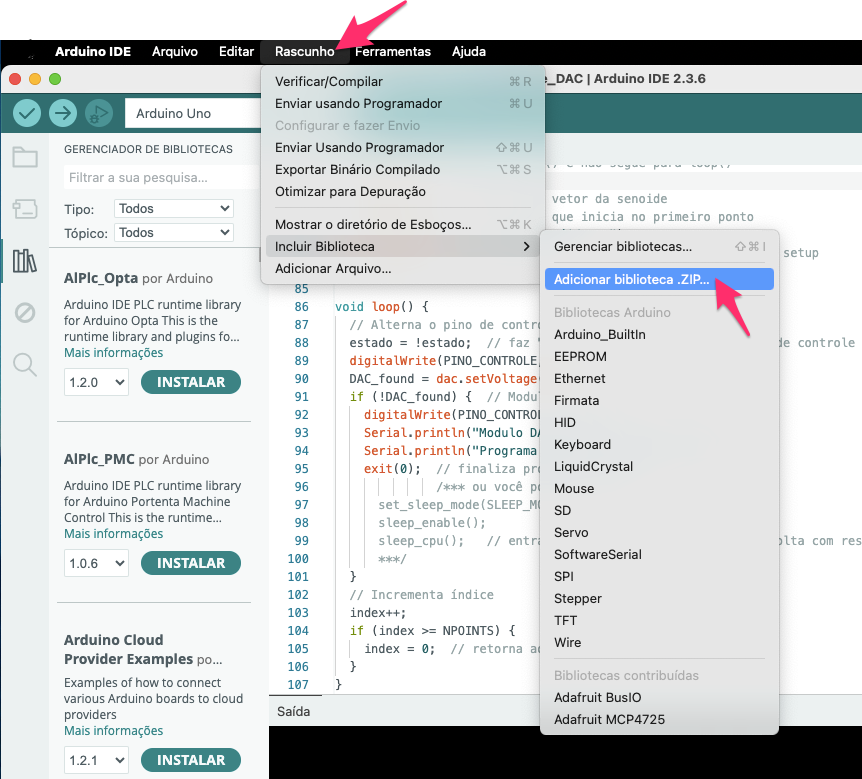Select the Ethernet library

(659, 378)
